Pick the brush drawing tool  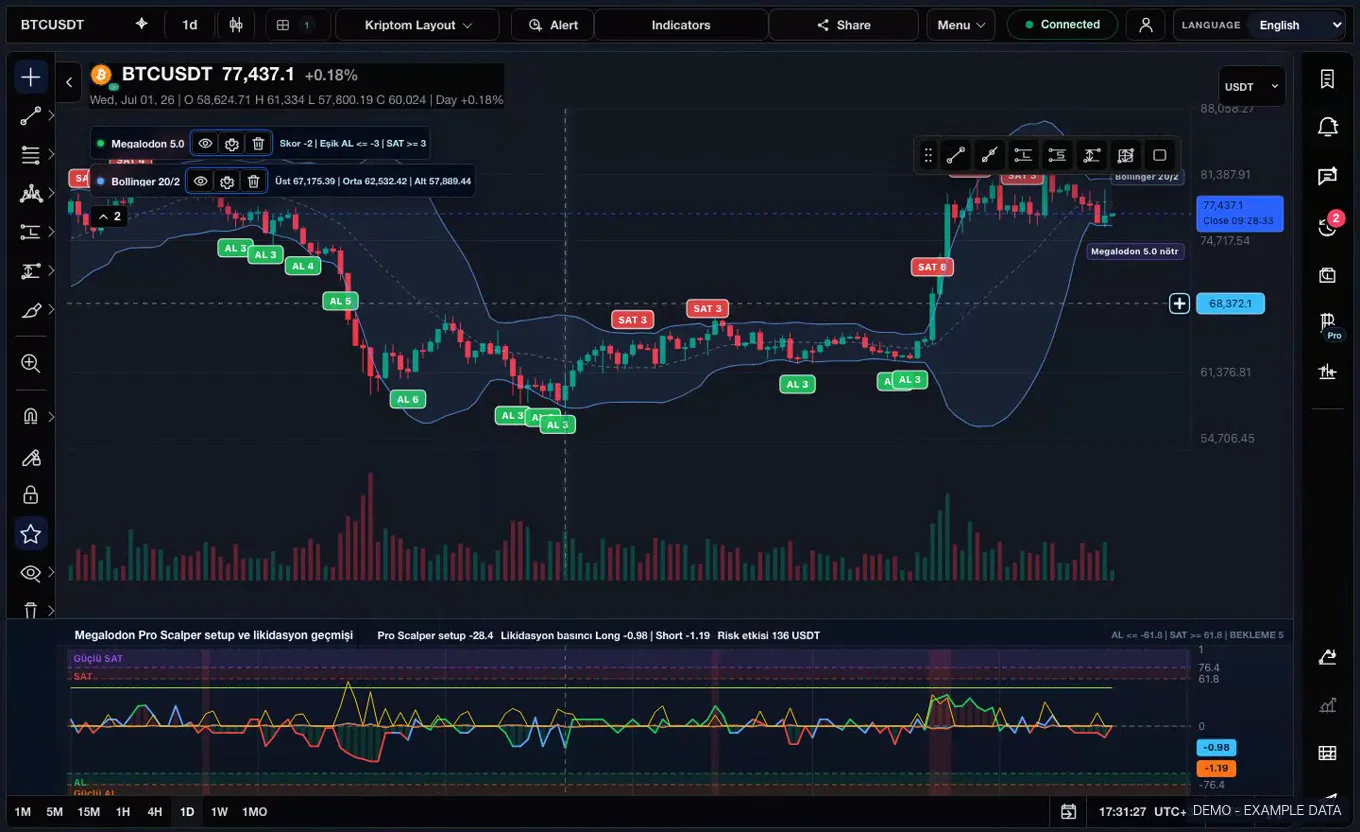(31, 311)
